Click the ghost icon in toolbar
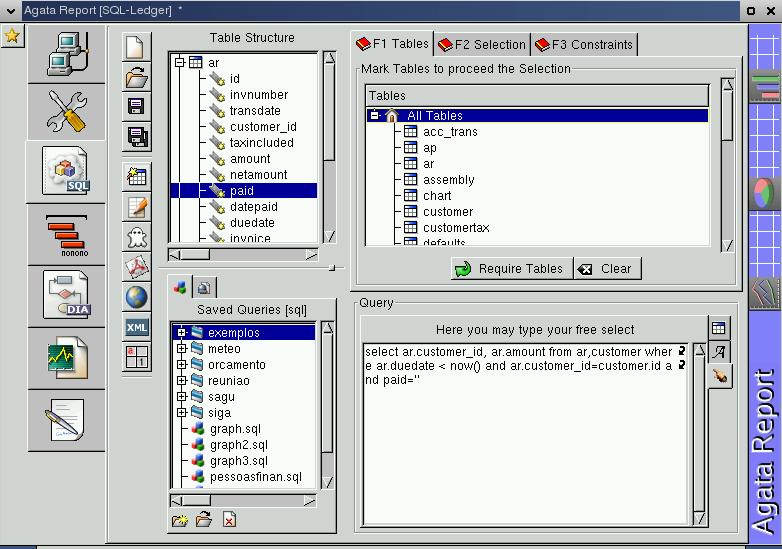782x549 pixels. tap(137, 237)
